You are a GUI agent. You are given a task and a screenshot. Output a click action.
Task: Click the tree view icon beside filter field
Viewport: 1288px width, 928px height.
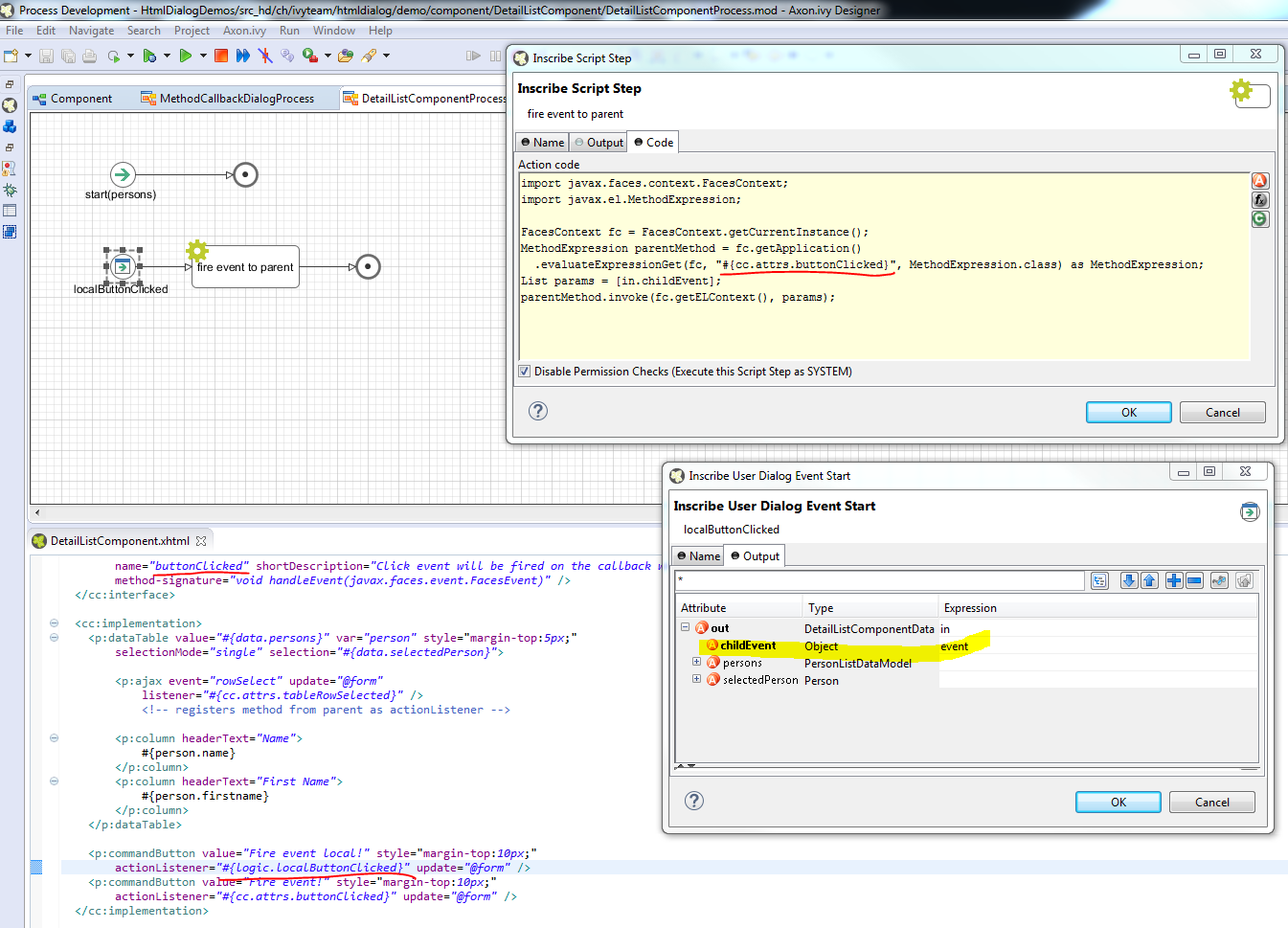1099,580
